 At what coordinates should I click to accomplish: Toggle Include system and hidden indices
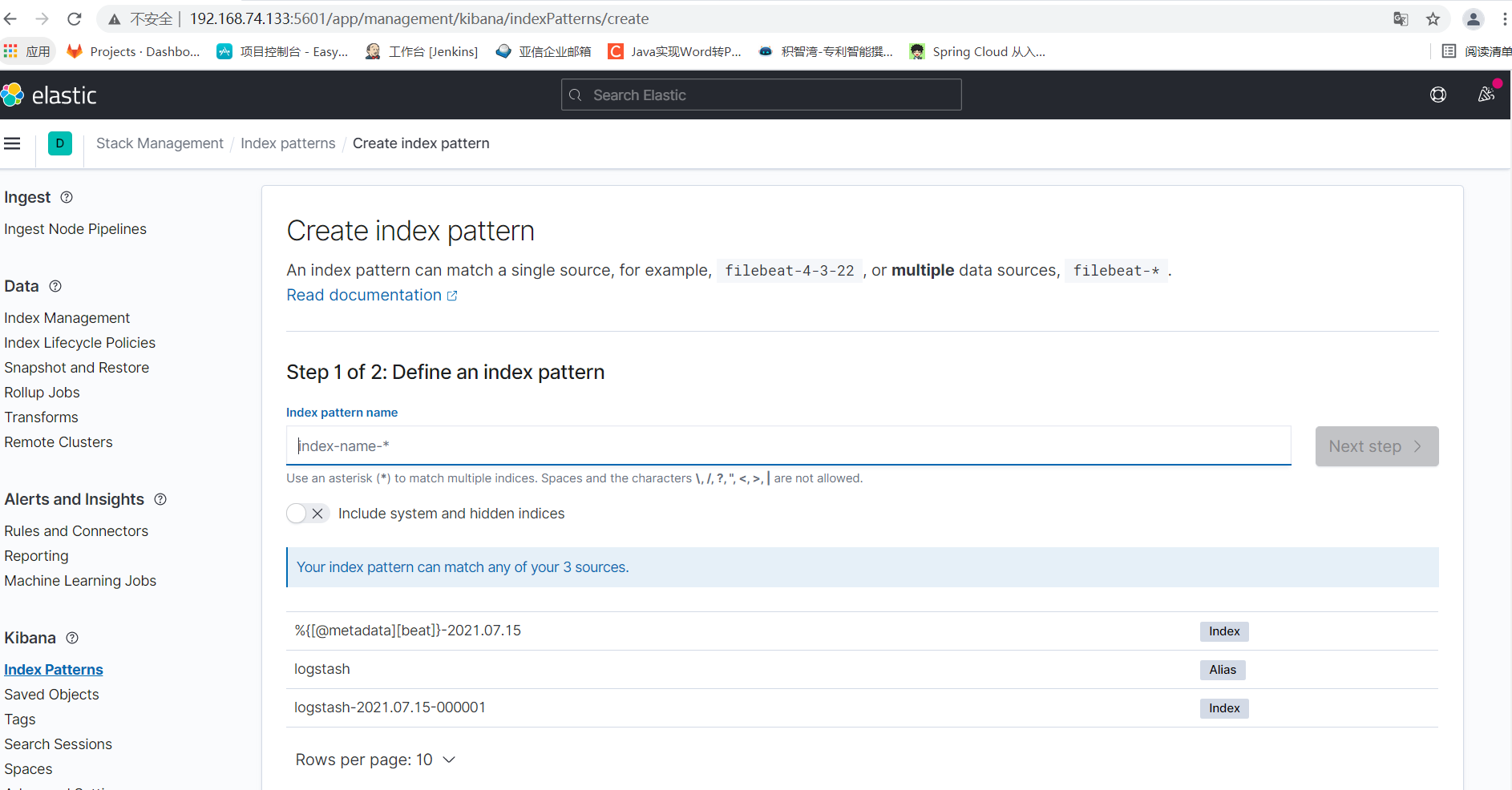[308, 514]
